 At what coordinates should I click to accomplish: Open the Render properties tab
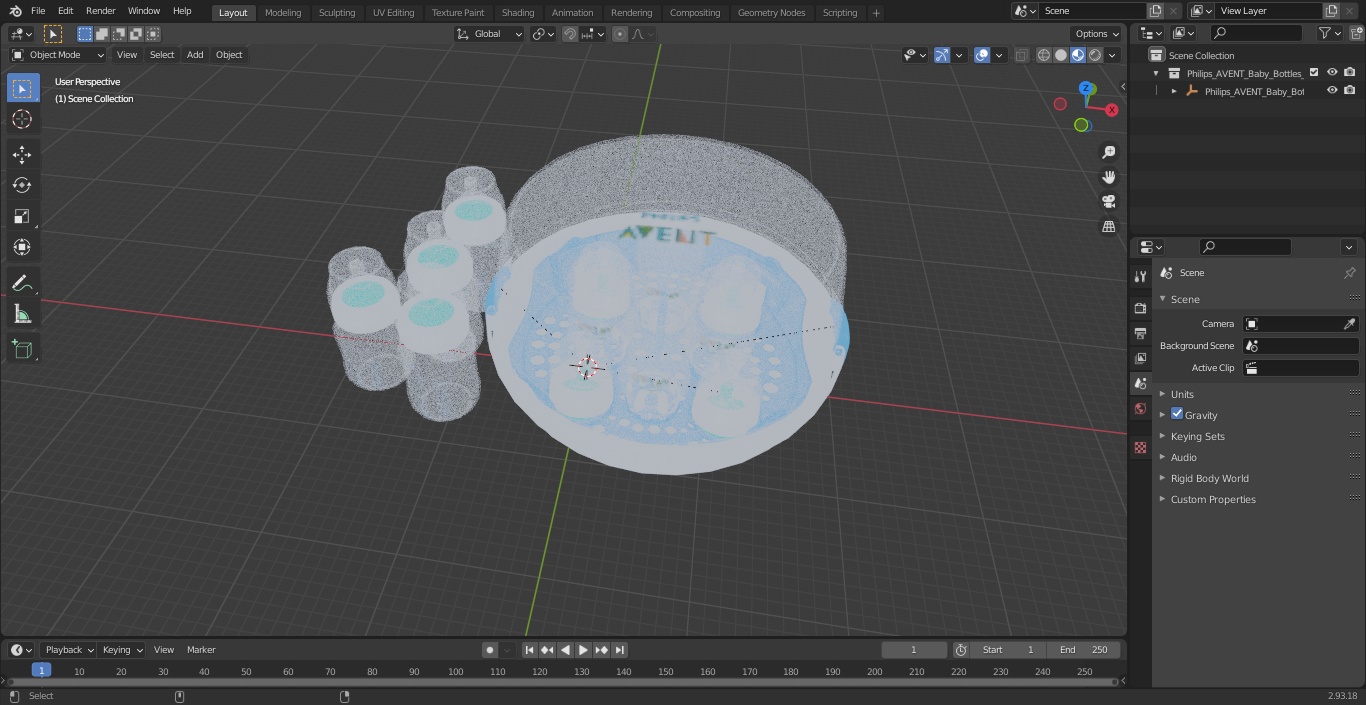click(1140, 308)
